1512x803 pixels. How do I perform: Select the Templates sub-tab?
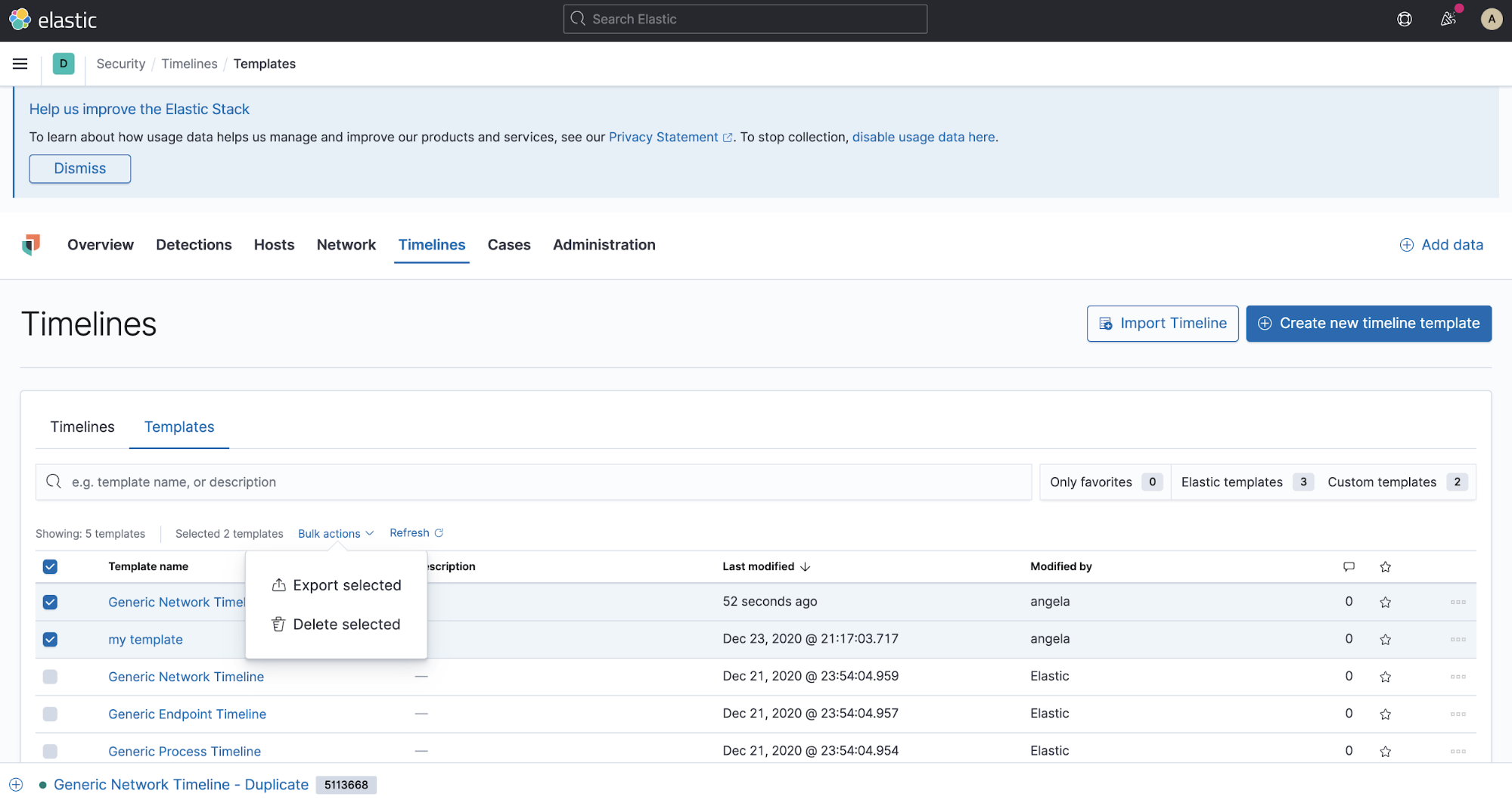179,427
